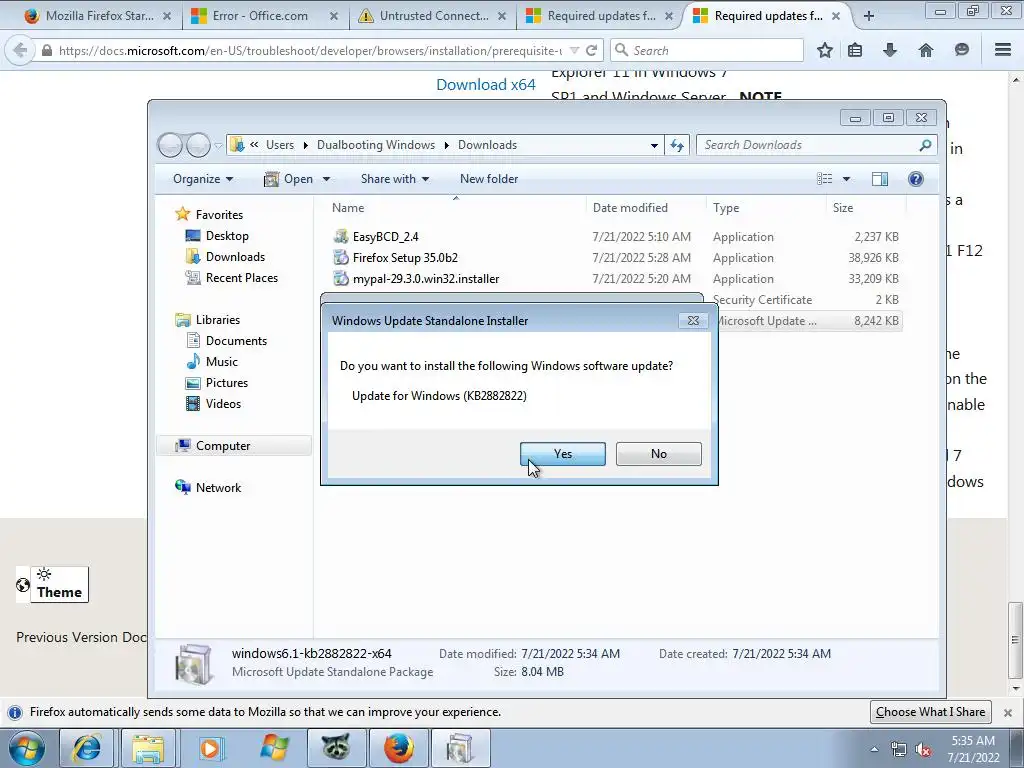
Task: Switch to Error - Office.com tab
Action: [260, 16]
